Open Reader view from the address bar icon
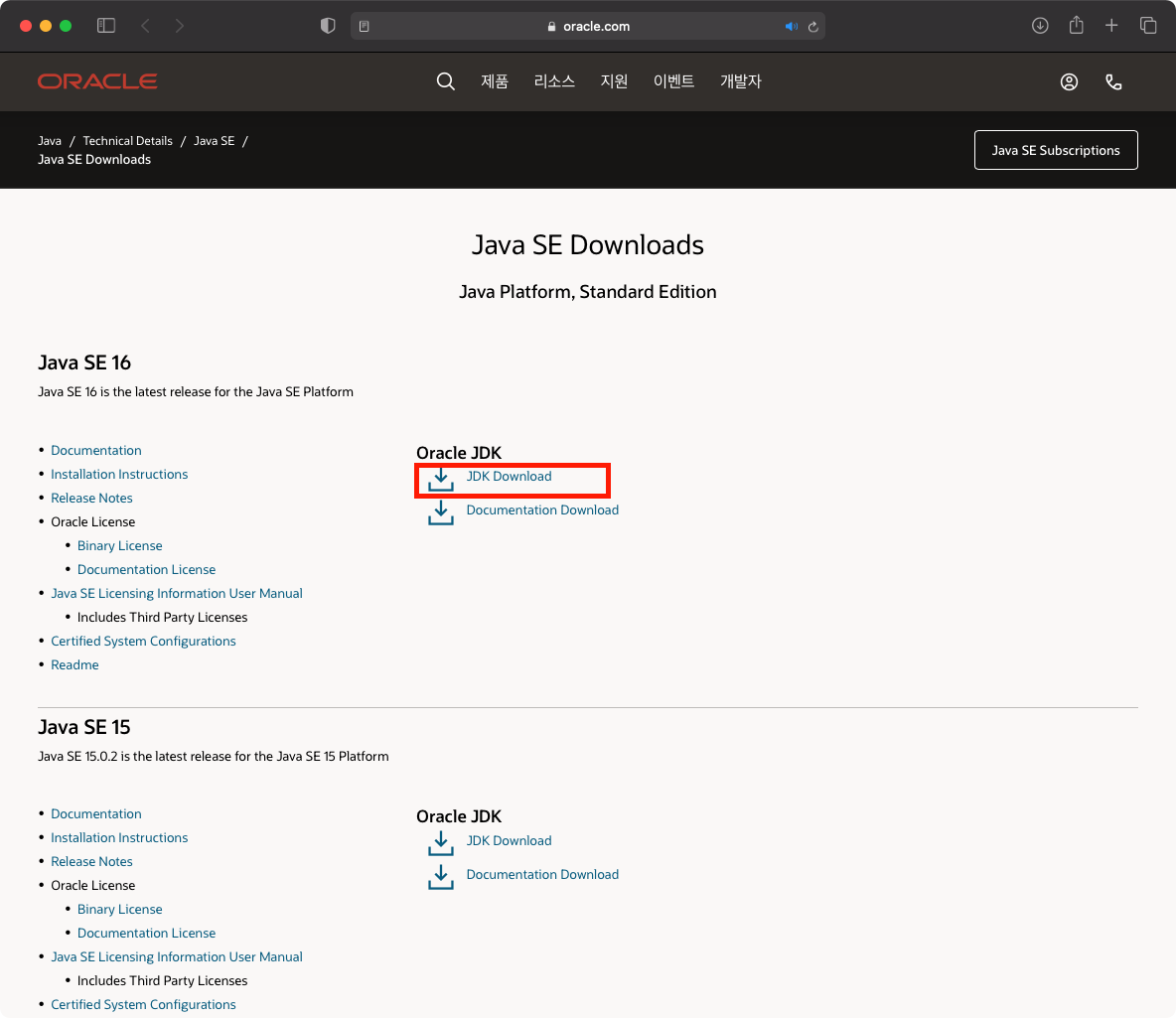 (364, 25)
